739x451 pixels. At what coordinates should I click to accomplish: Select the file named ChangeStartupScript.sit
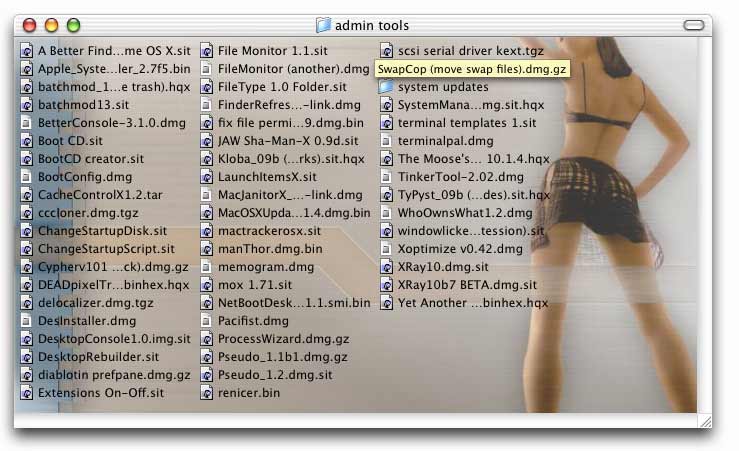106,249
